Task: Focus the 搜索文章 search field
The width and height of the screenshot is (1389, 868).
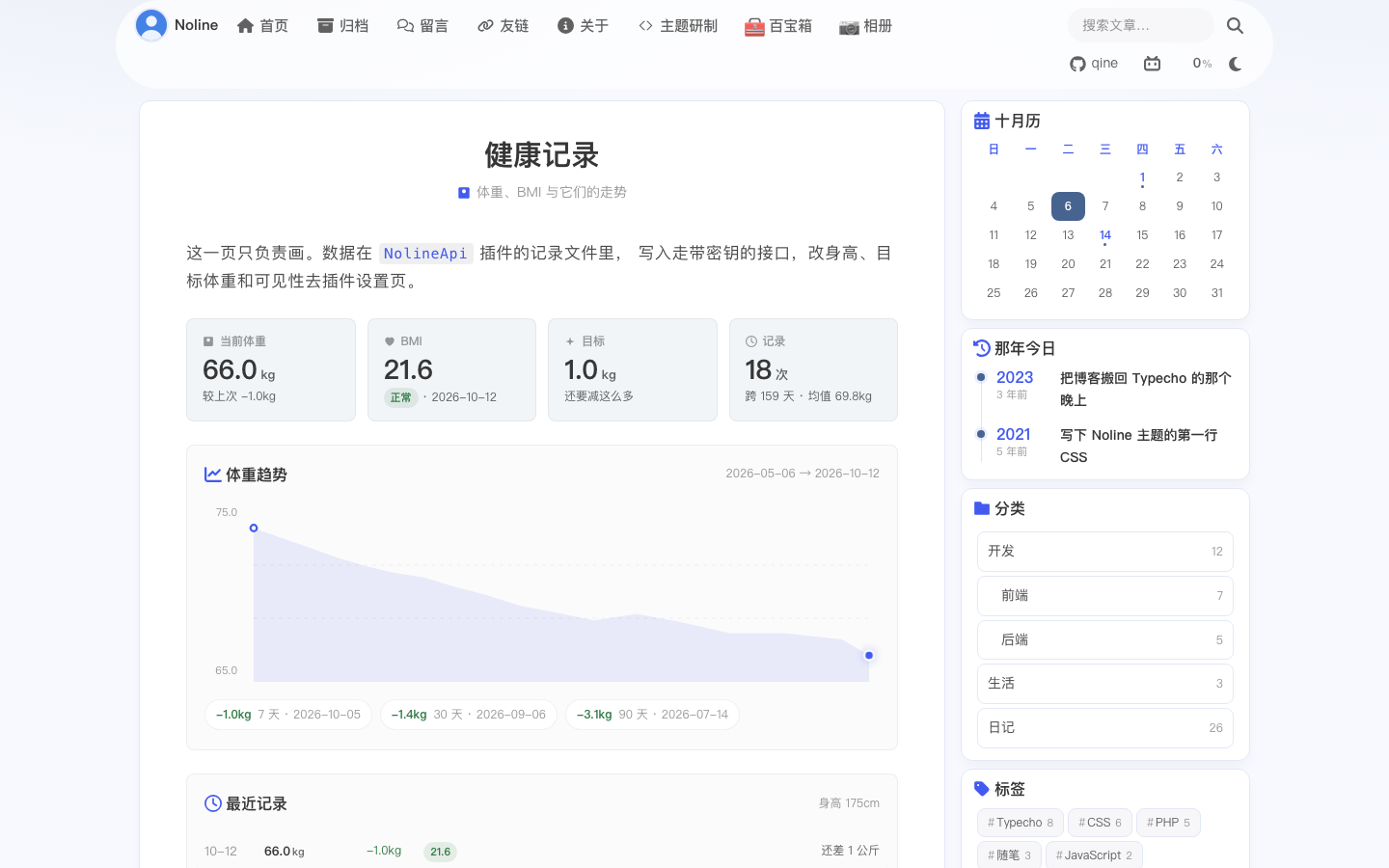Action: (x=1140, y=25)
